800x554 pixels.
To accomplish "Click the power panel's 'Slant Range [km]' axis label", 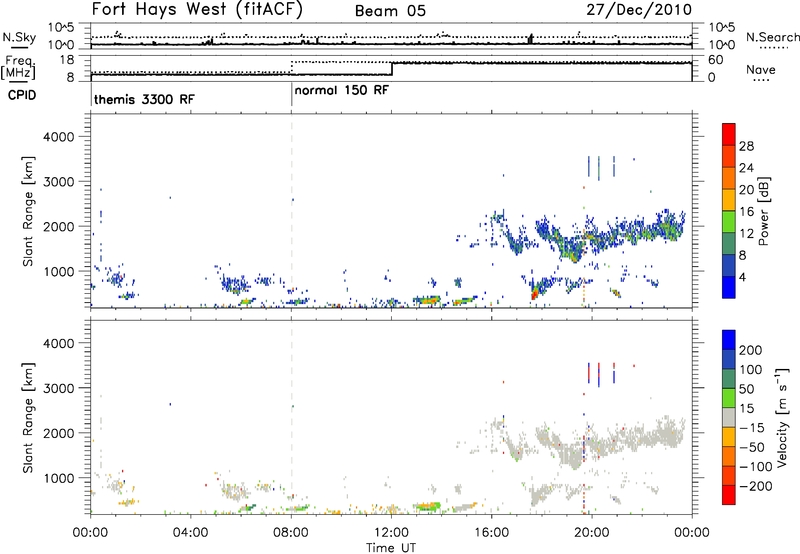I will pyautogui.click(x=28, y=211).
